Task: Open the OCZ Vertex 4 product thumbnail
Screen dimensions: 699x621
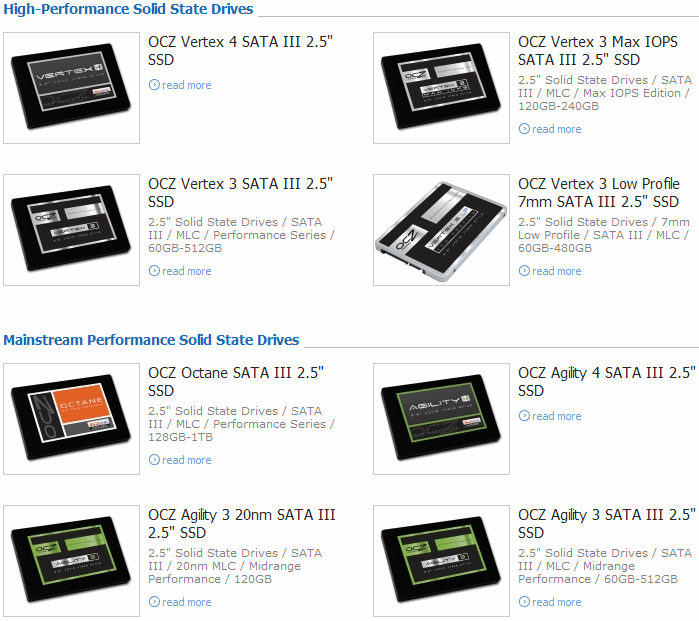Action: [x=71, y=88]
